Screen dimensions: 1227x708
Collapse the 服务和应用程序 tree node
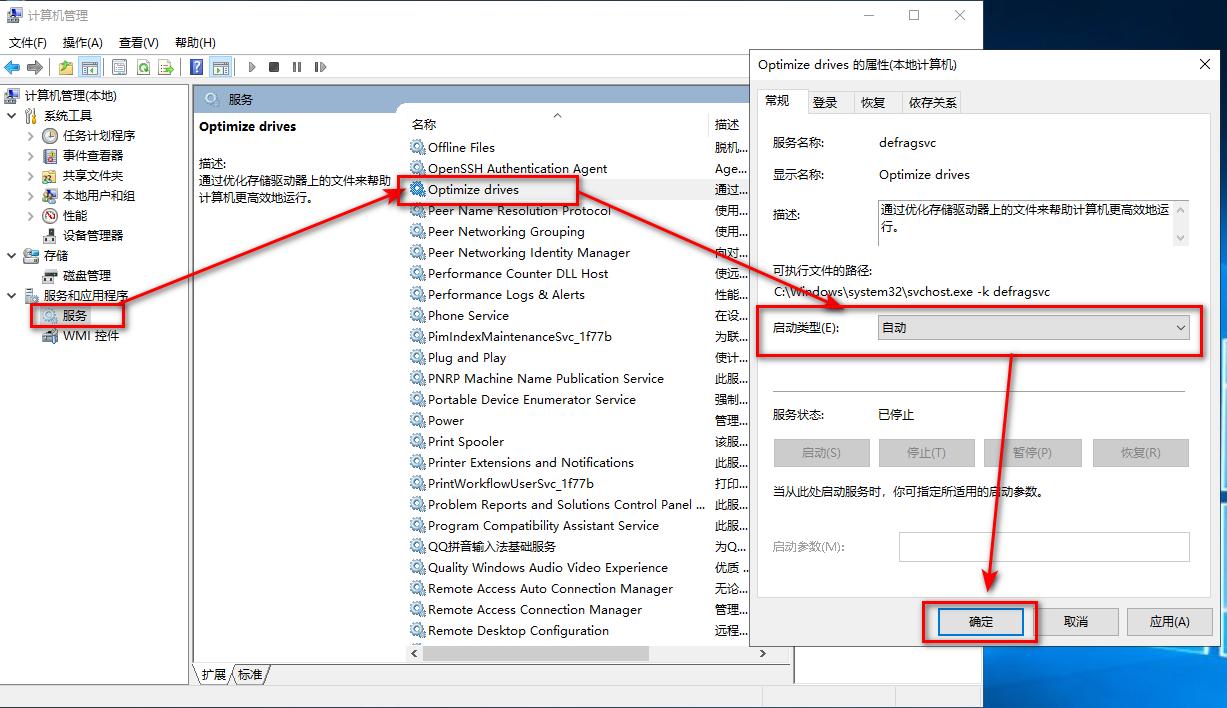pyautogui.click(x=11, y=295)
